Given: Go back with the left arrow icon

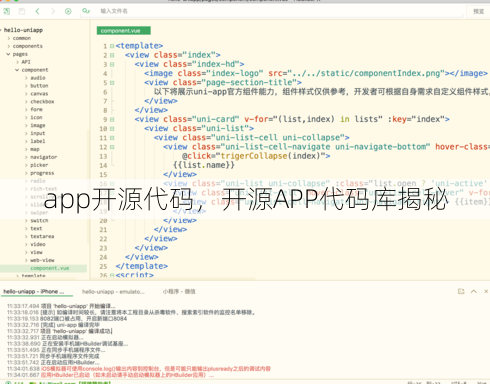Looking at the screenshot, I should point(37,11).
